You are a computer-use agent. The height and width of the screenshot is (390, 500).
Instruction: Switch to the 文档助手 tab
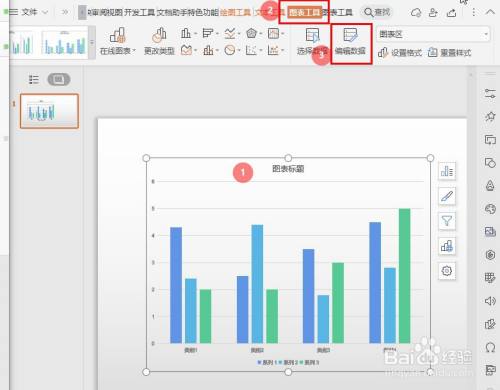172,13
